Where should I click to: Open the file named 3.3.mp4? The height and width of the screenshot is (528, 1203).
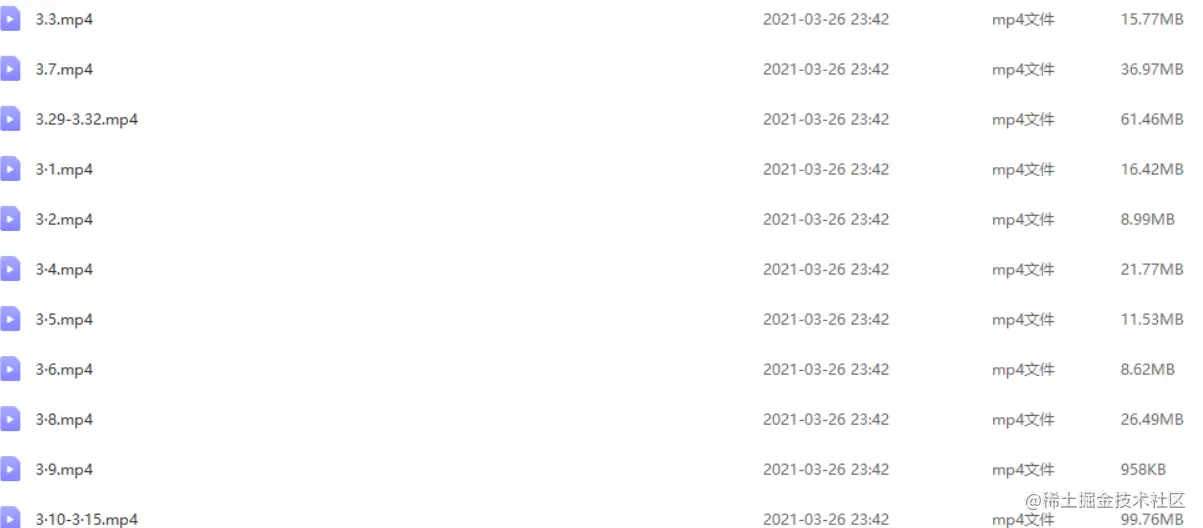[x=64, y=19]
